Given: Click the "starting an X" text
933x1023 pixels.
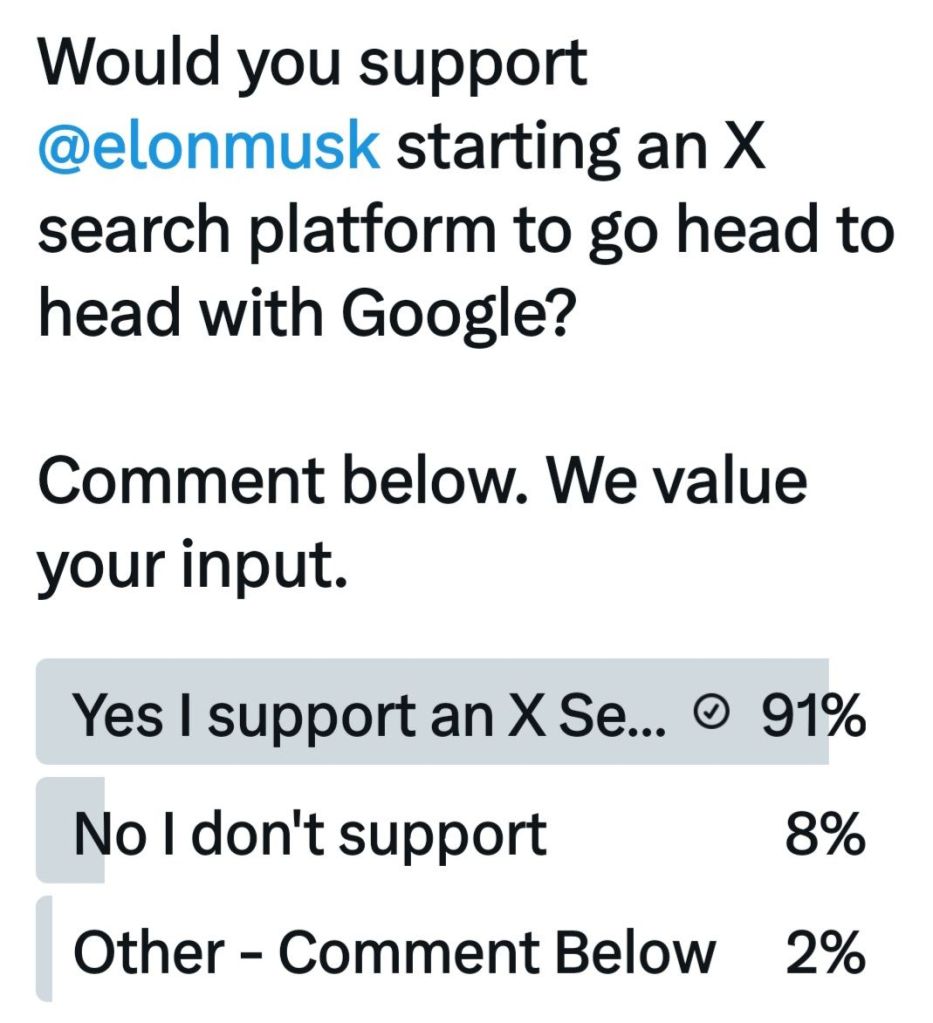Looking at the screenshot, I should tap(580, 146).
